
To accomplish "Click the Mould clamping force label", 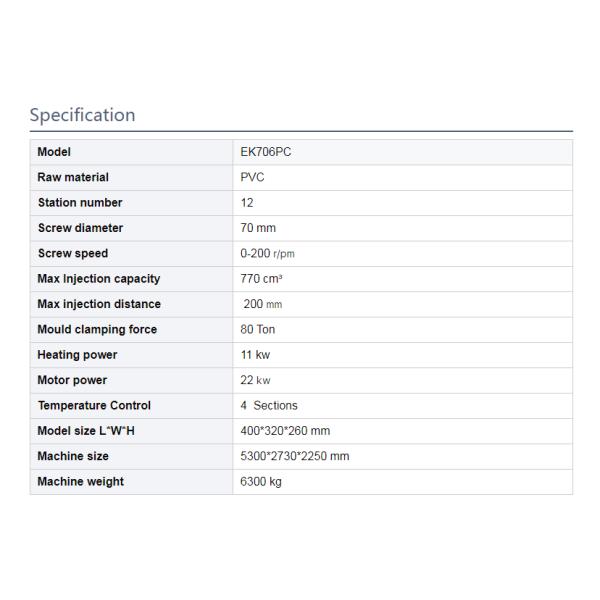I will 97,329.
